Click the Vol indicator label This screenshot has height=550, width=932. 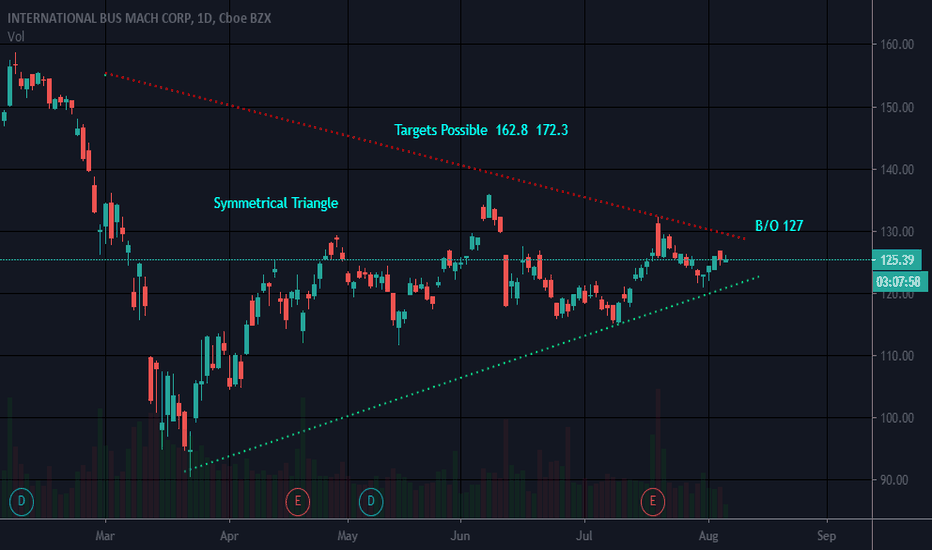click(16, 37)
